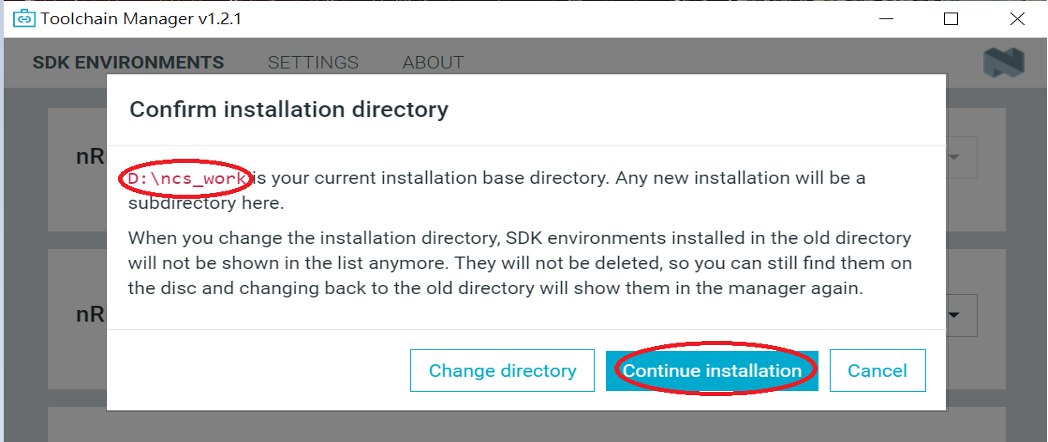The height and width of the screenshot is (442, 1048).
Task: Click the "Toolchain Manager v1.2.1" title text
Action: pyautogui.click(x=140, y=19)
